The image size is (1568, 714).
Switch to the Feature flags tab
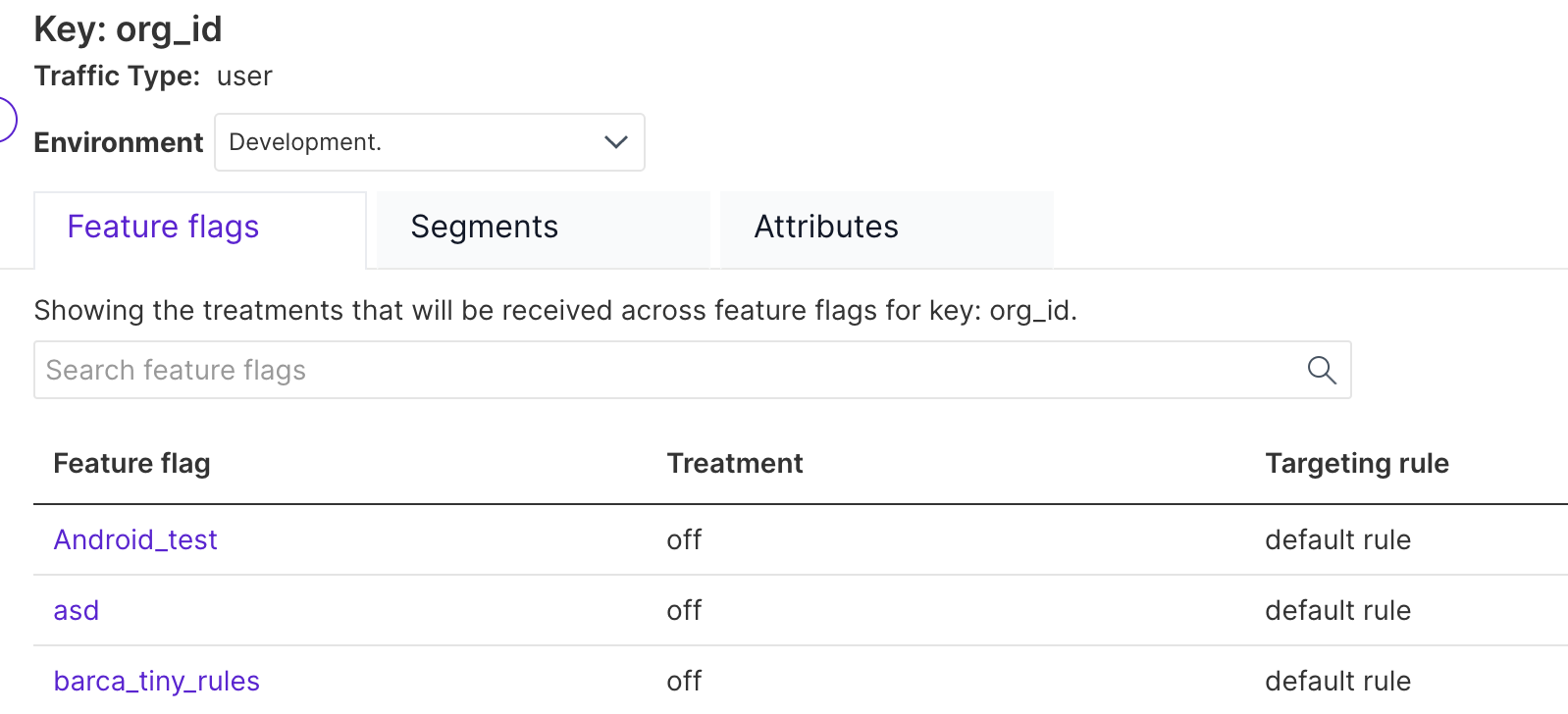point(163,228)
